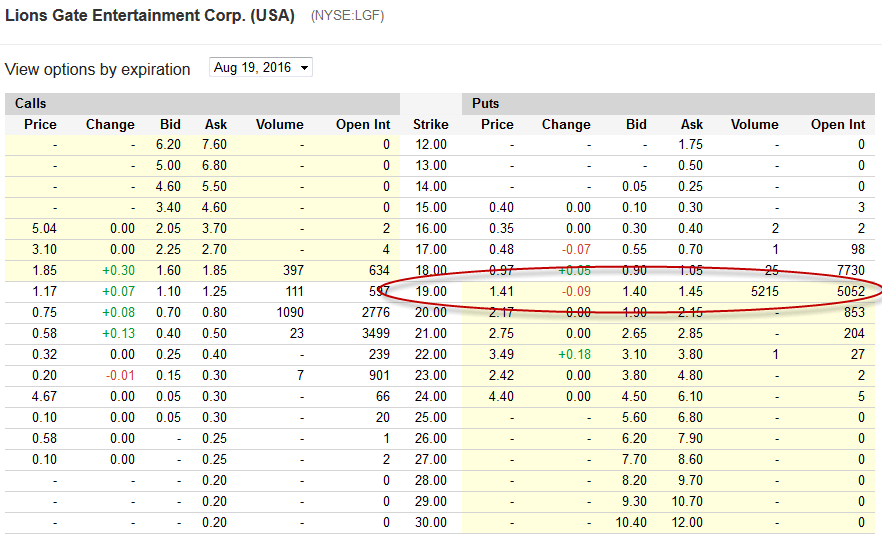
Task: Open the Aug 19, 2016 expiration dropdown
Action: (260, 67)
